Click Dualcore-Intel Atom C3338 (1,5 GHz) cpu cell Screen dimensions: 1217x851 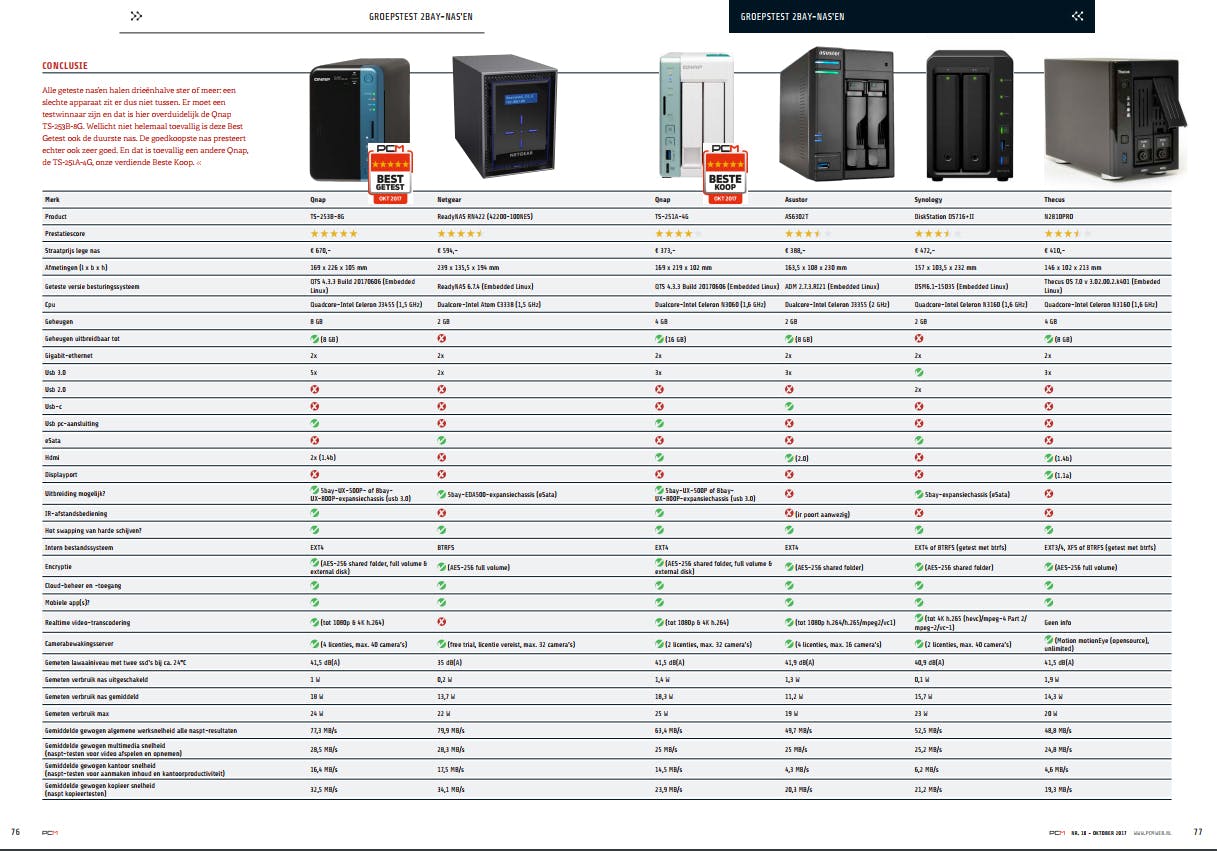coord(489,303)
